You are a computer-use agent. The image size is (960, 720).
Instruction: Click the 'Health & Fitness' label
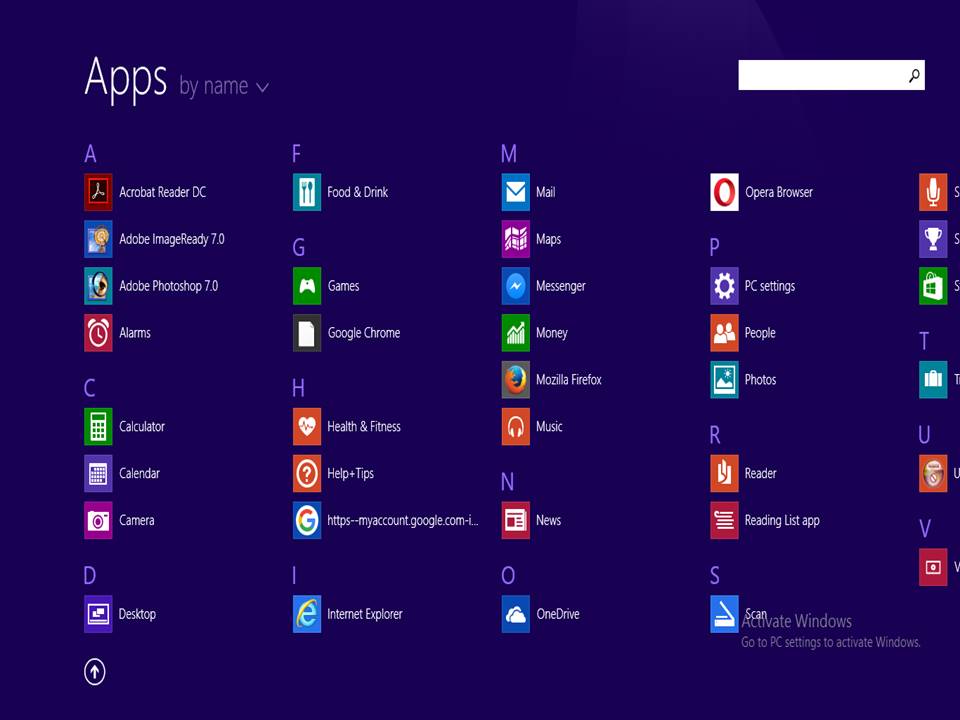[364, 427]
